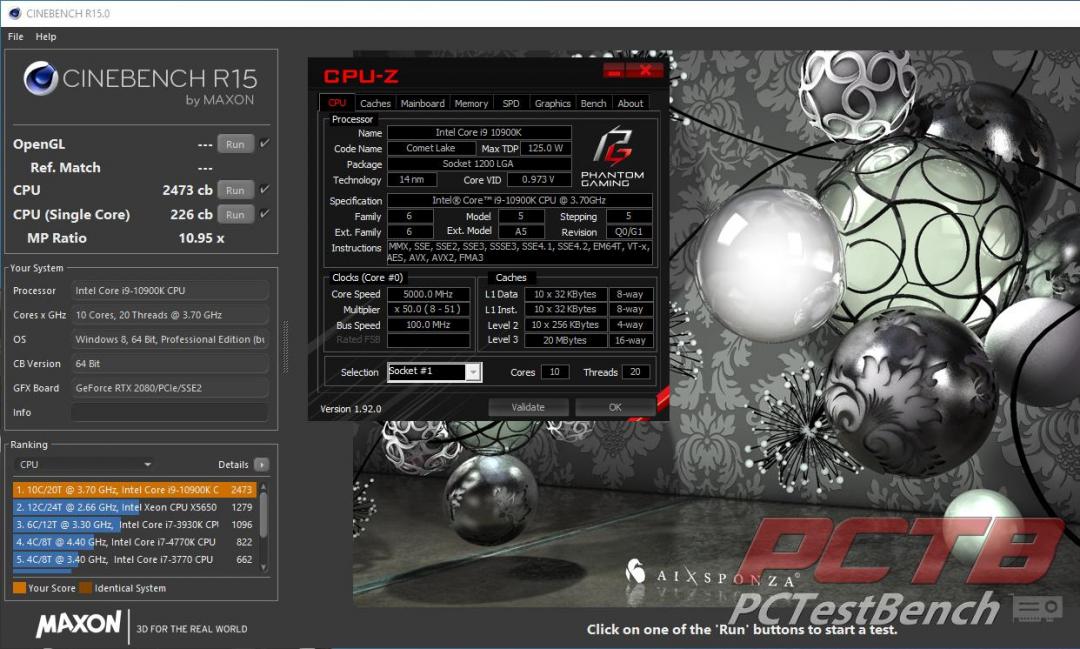1080x649 pixels.
Task: Toggle the OpenGL test checkbox
Action: click(x=264, y=143)
